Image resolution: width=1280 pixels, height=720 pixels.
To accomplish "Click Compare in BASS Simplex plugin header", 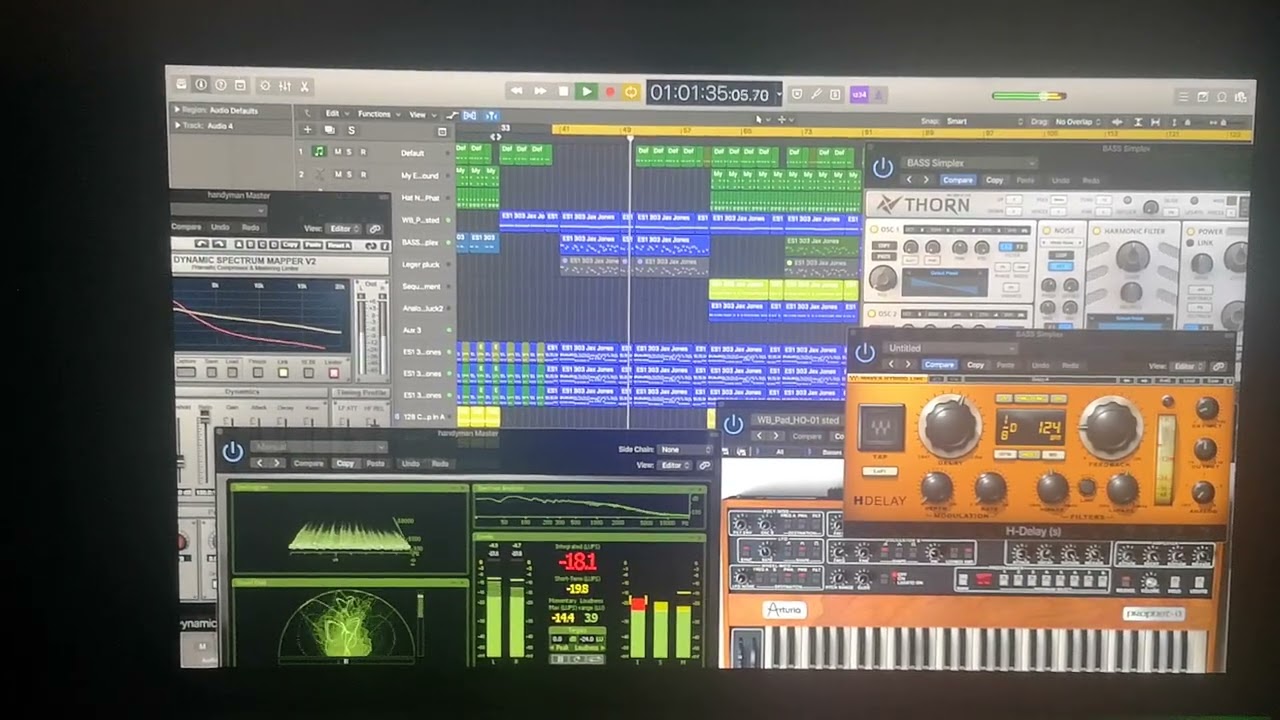I will point(957,180).
